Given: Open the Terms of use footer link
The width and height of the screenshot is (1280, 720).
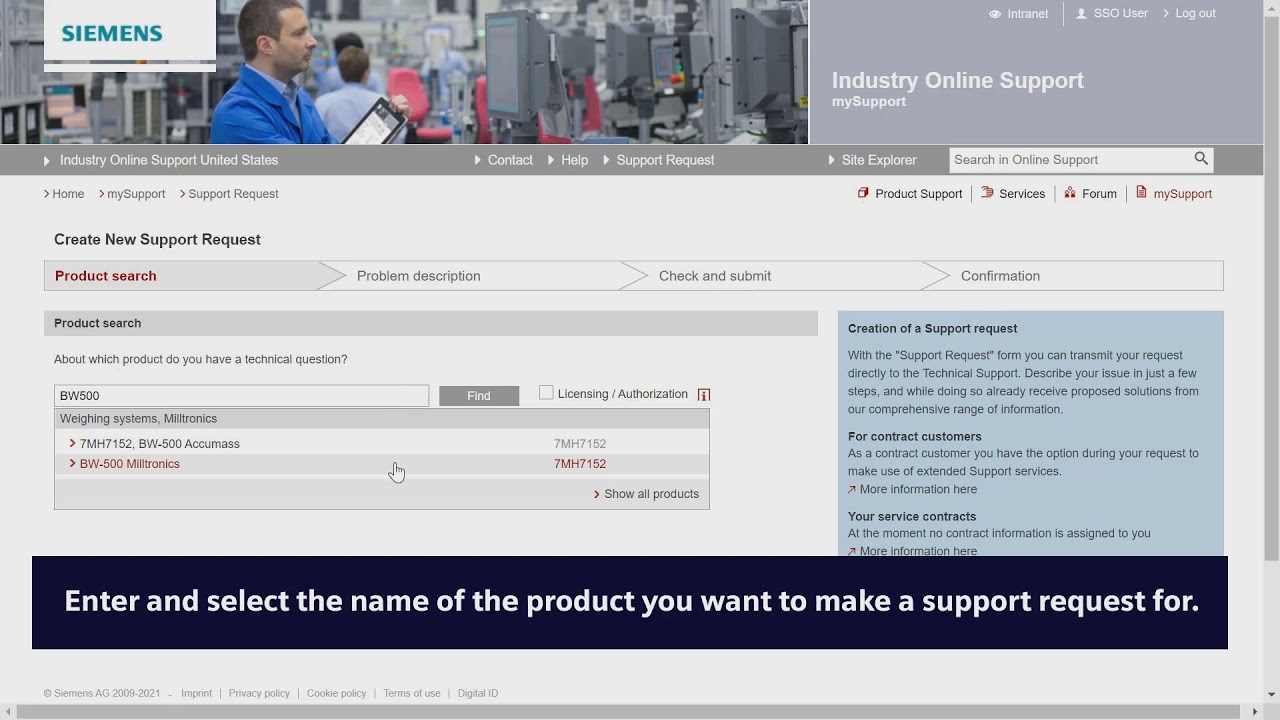Looking at the screenshot, I should [x=412, y=693].
